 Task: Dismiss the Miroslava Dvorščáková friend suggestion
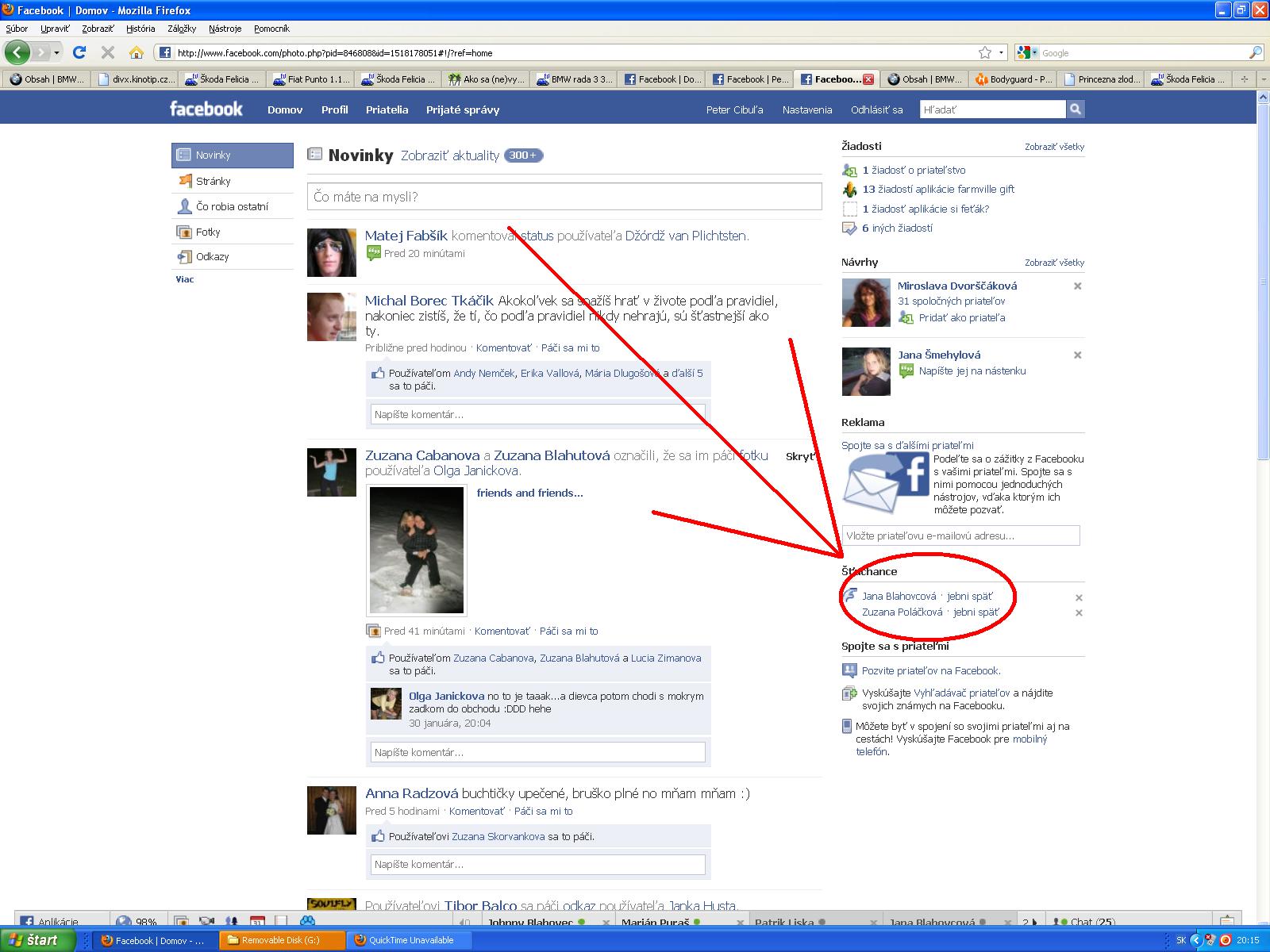pyautogui.click(x=1077, y=286)
